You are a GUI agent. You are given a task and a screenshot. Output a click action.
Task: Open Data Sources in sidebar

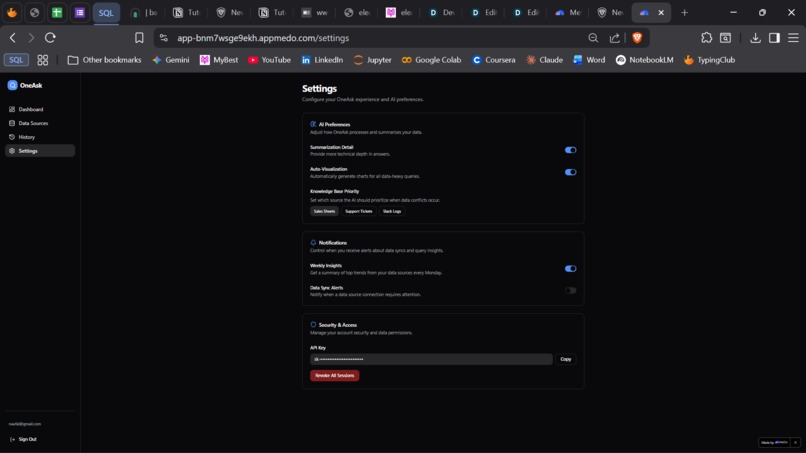pos(40,123)
